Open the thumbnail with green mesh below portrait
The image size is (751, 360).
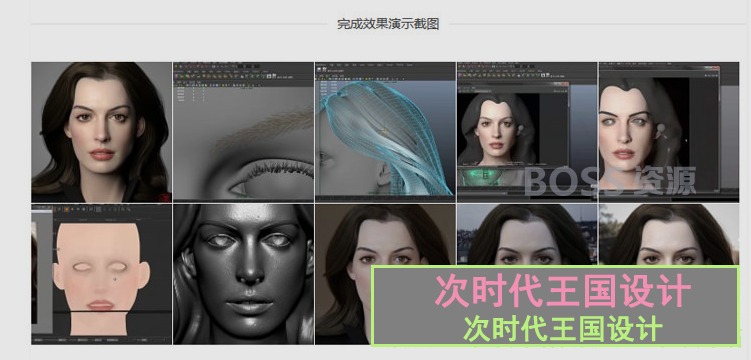pos(527,132)
